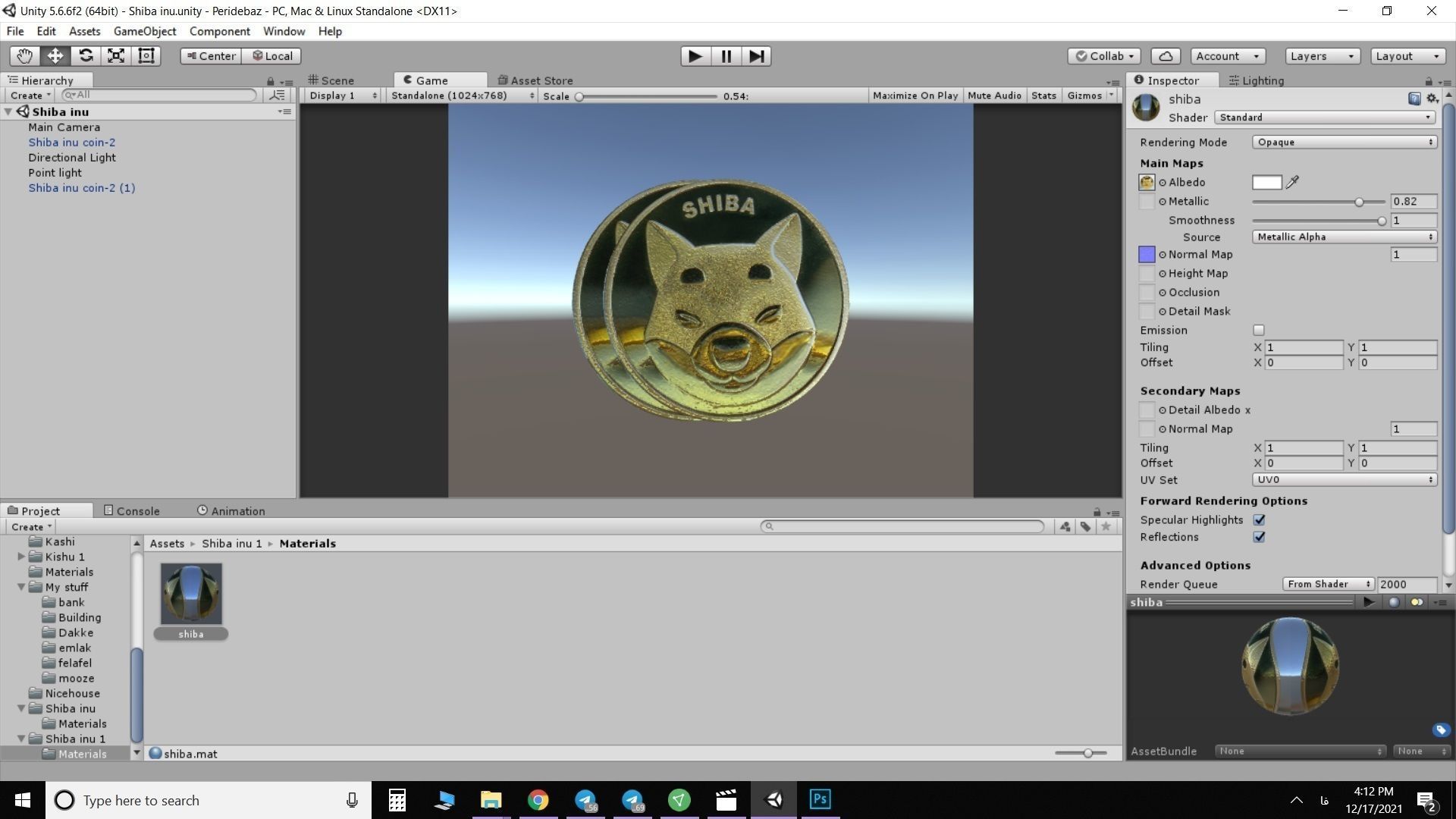Screen dimensions: 1456x819
Task: Open Hierarchy search filter icon
Action: [x=278, y=95]
